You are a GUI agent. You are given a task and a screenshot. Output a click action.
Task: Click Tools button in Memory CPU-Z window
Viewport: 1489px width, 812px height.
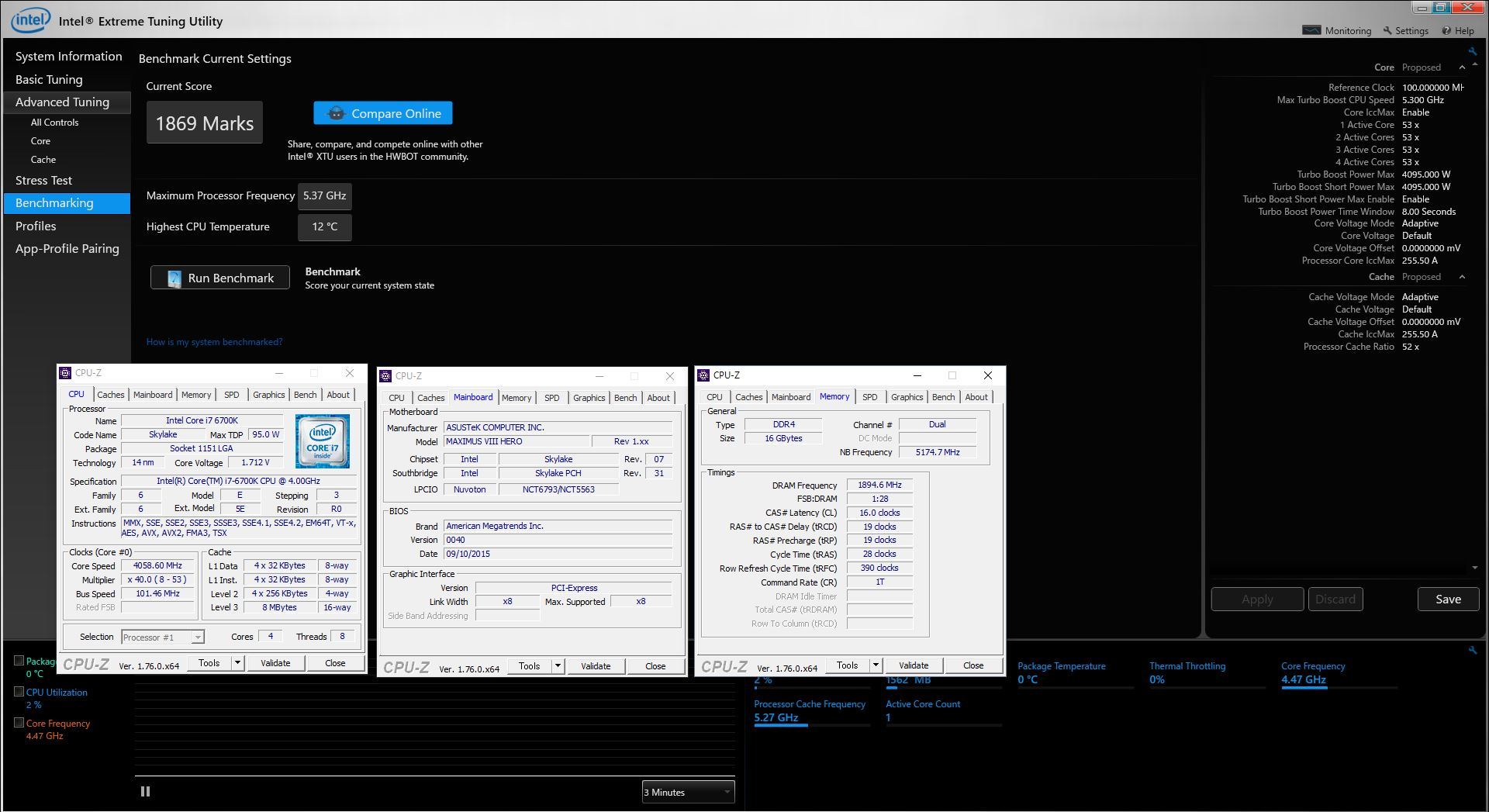pos(847,665)
